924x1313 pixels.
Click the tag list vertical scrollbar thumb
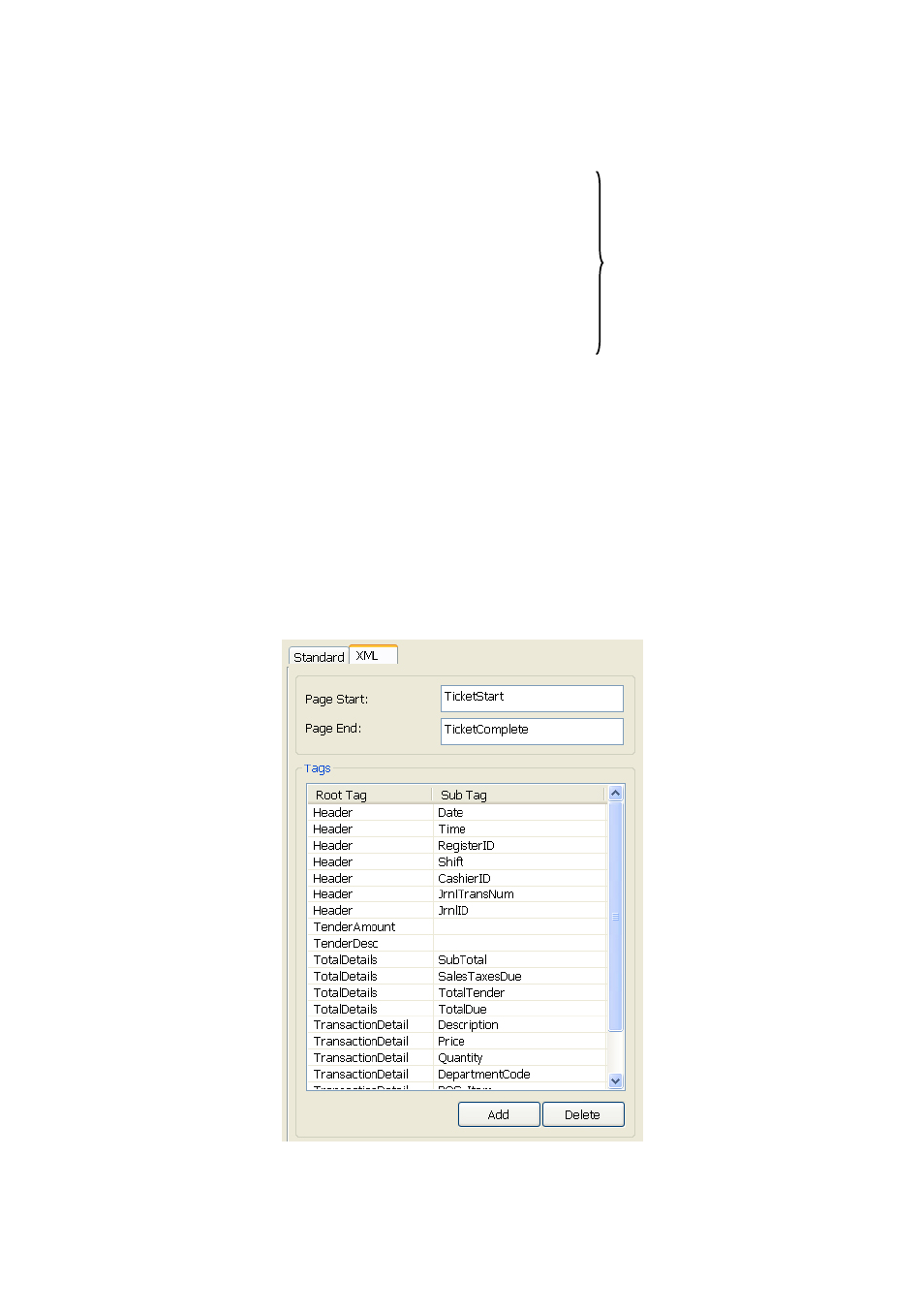[x=615, y=916]
